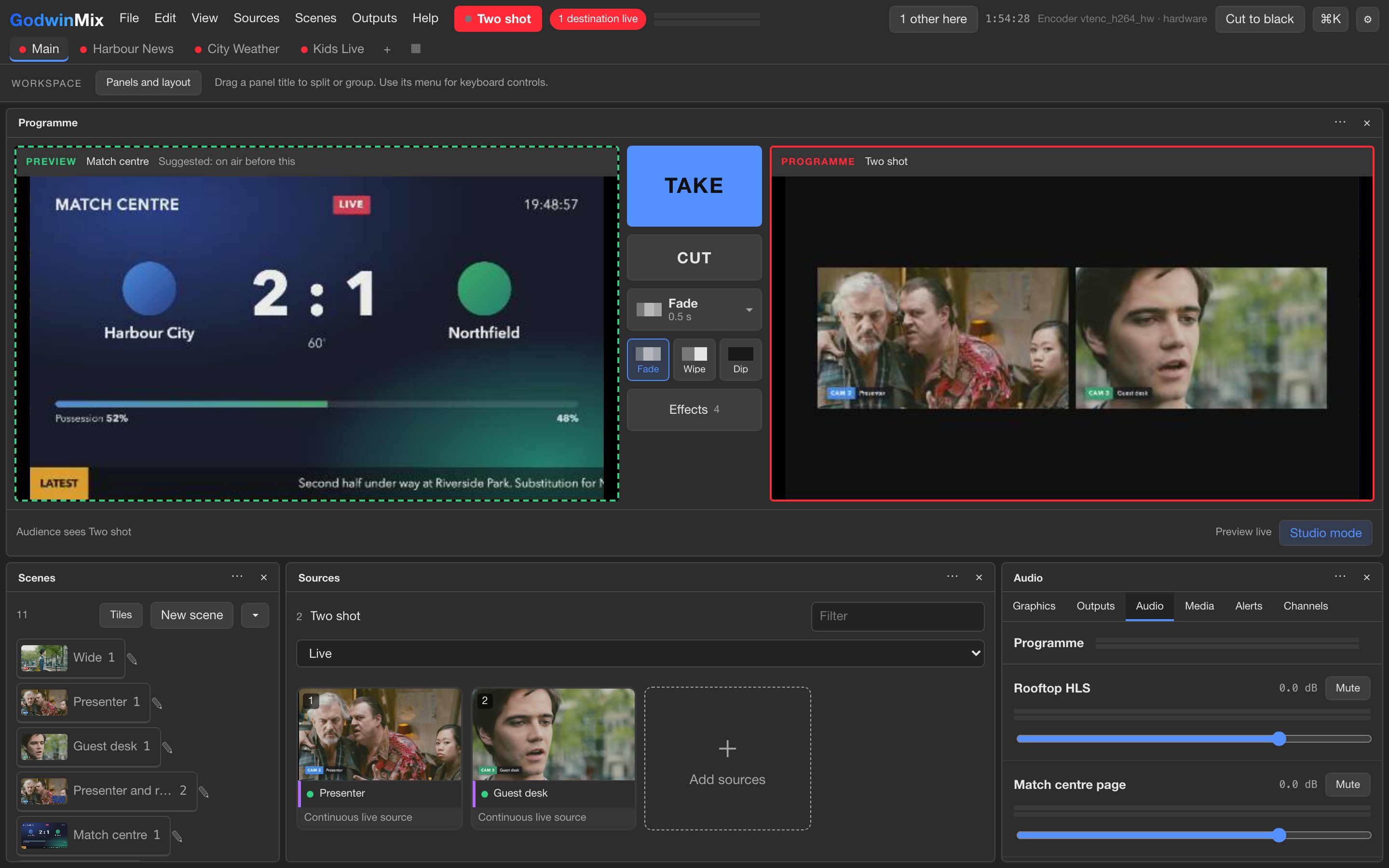Adjust the Rooftop HLS volume slider

coord(1193,739)
